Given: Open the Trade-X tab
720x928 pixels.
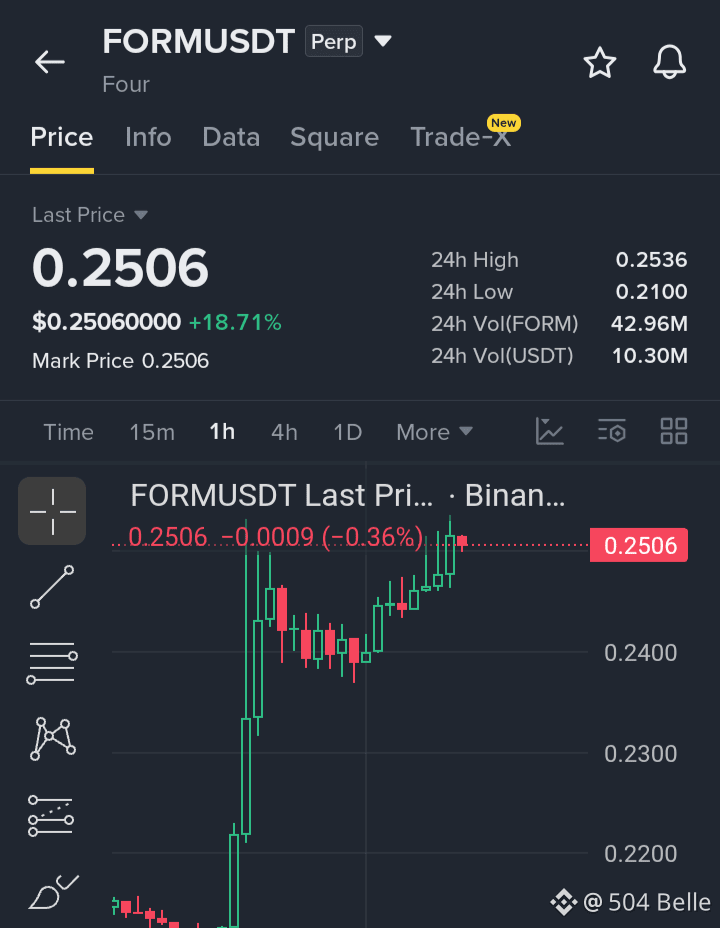Looking at the screenshot, I should [460, 137].
